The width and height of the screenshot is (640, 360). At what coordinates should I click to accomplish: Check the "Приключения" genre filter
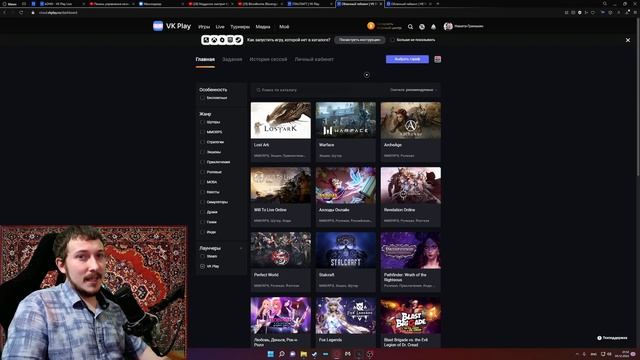point(202,162)
